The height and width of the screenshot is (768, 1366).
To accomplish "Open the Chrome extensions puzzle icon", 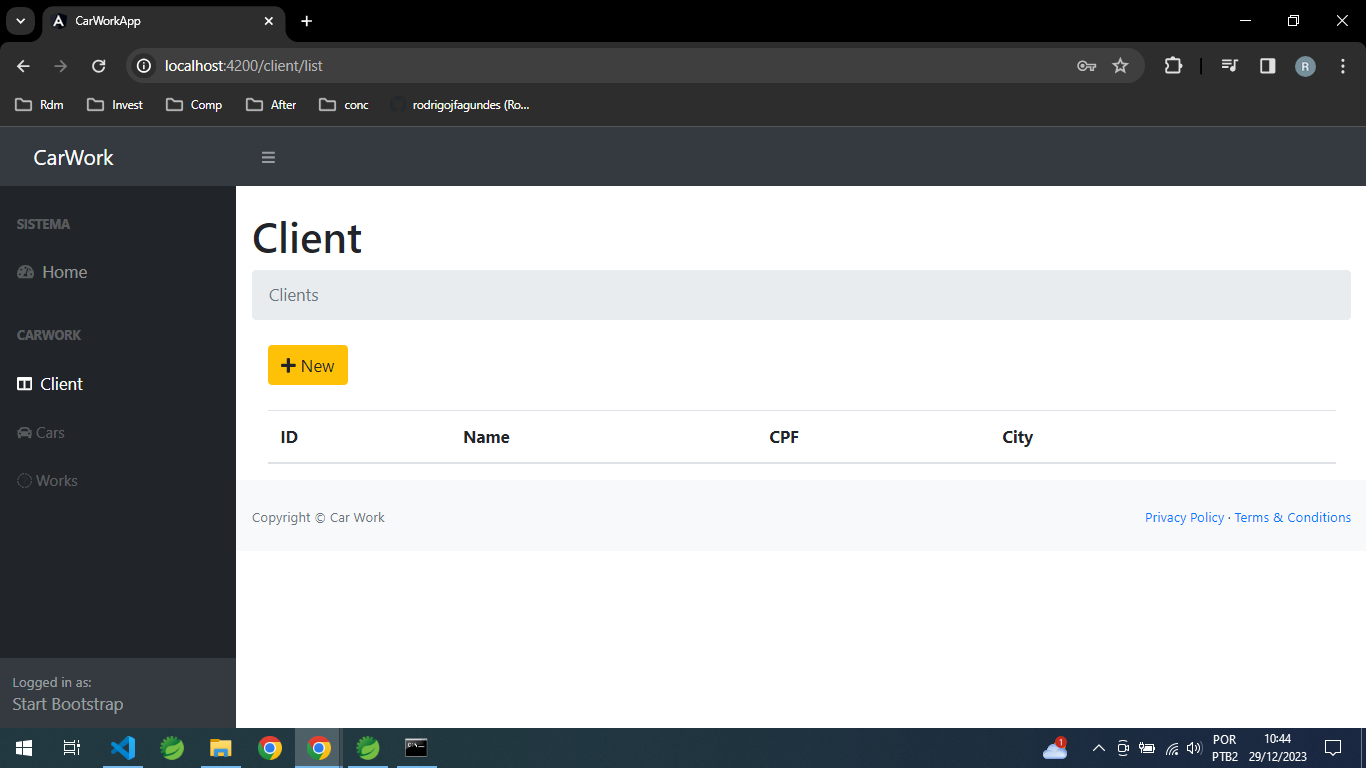I will 1173,66.
